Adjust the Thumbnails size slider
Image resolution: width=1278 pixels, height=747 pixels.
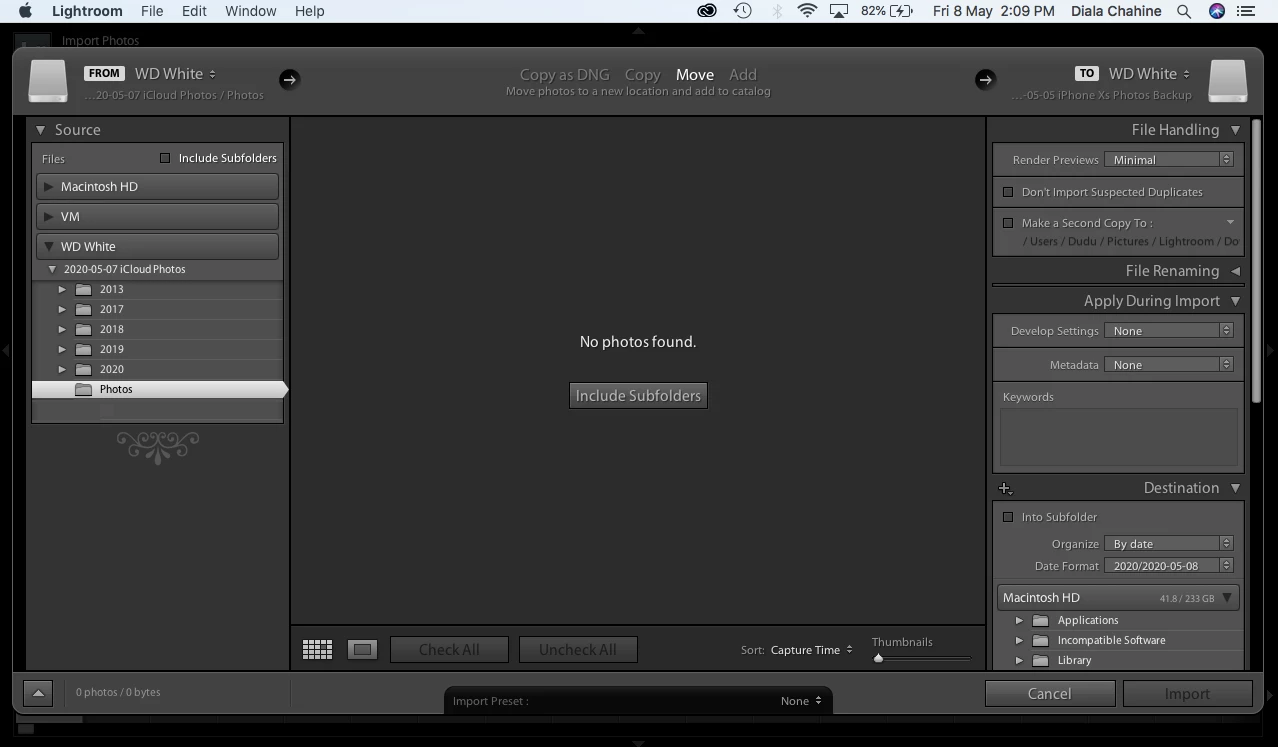pos(879,658)
